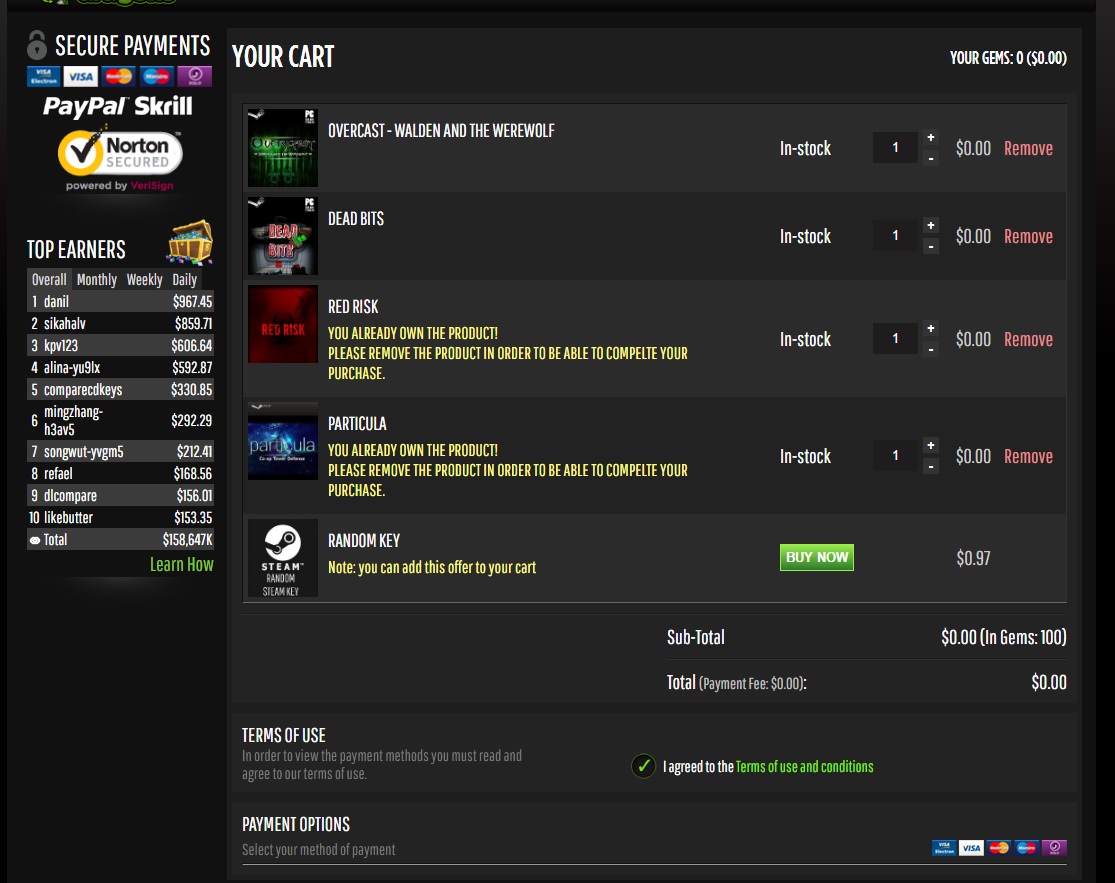Screen dimensions: 1115x883
Task: Click the Particula quantity field
Action: 895,456
